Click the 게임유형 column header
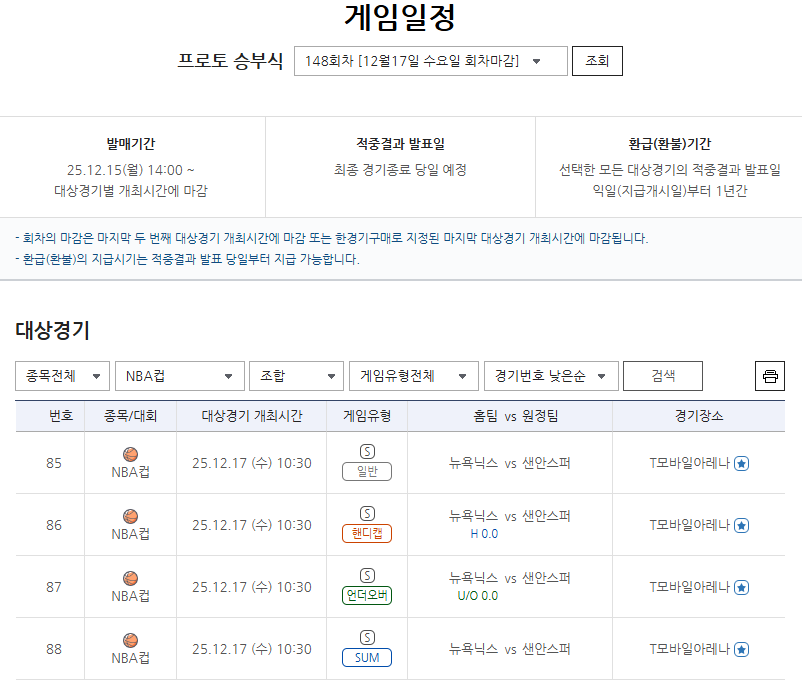802x681 pixels. [366, 416]
